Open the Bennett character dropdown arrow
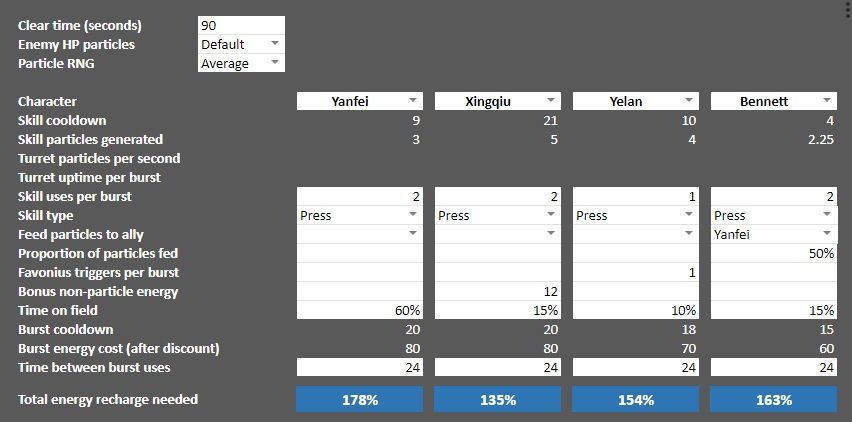The image size is (852, 422). (827, 100)
